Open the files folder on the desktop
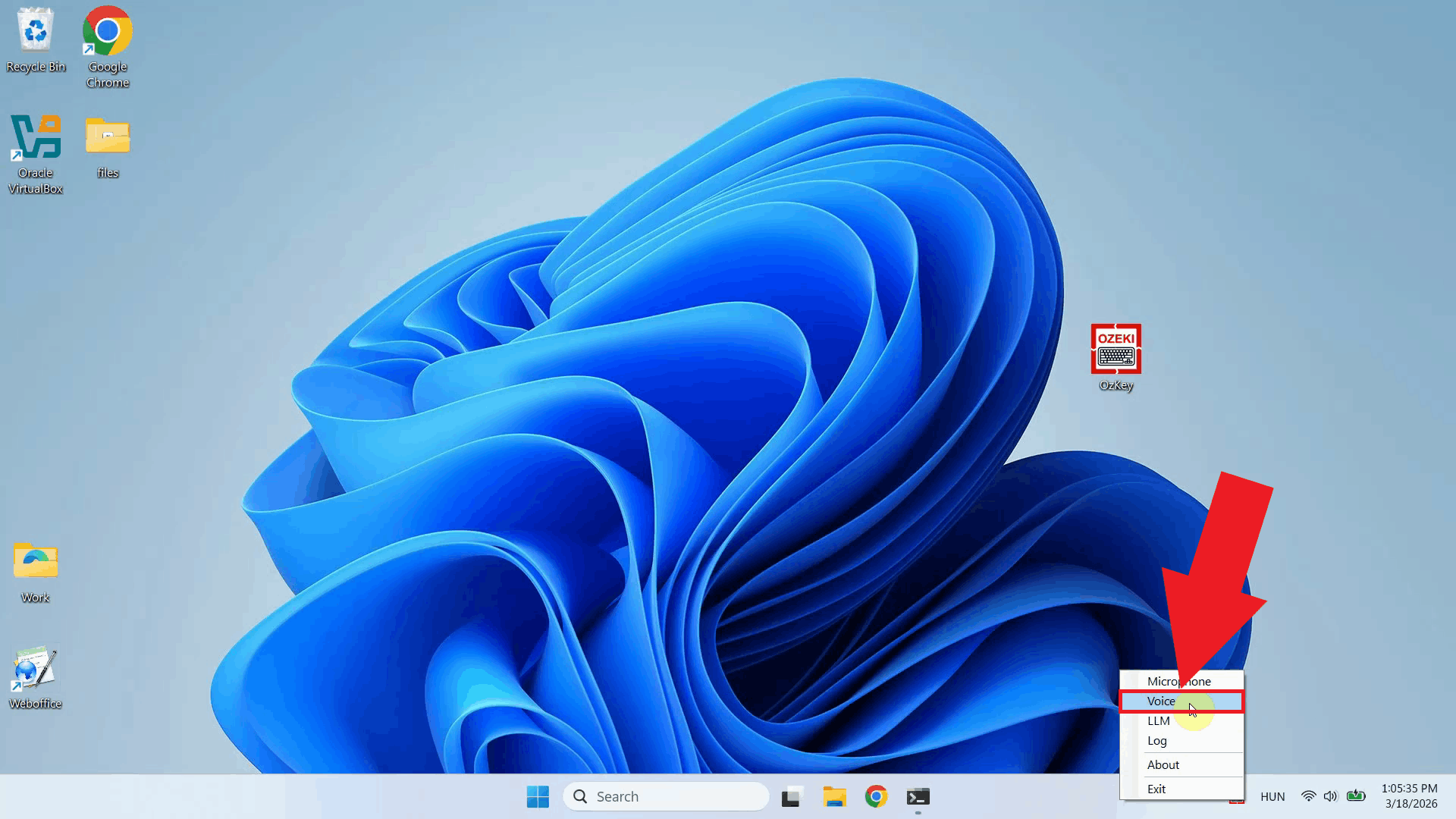This screenshot has width=1456, height=819. click(x=107, y=138)
